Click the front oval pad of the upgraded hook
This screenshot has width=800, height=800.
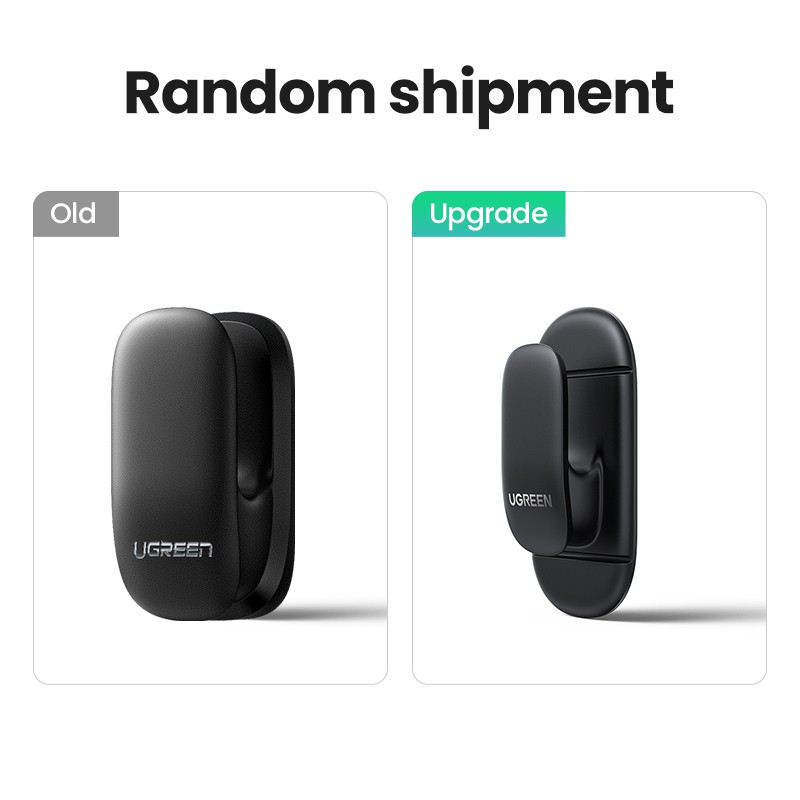(x=531, y=449)
